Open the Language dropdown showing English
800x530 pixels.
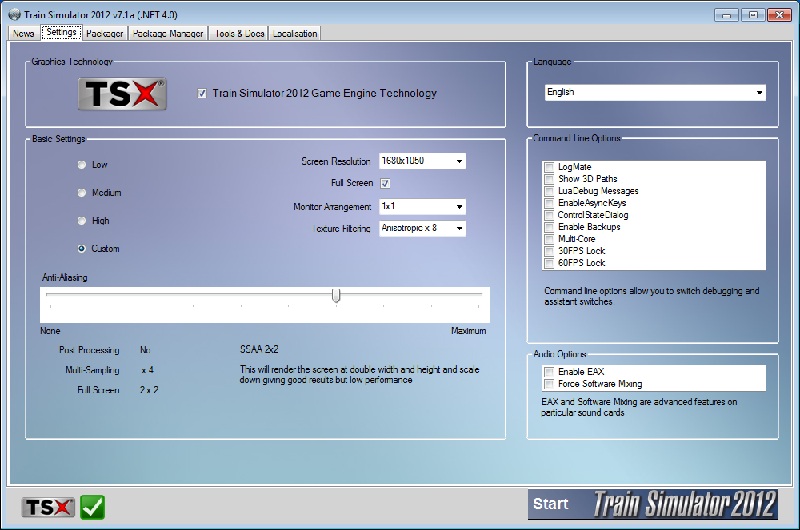[655, 92]
